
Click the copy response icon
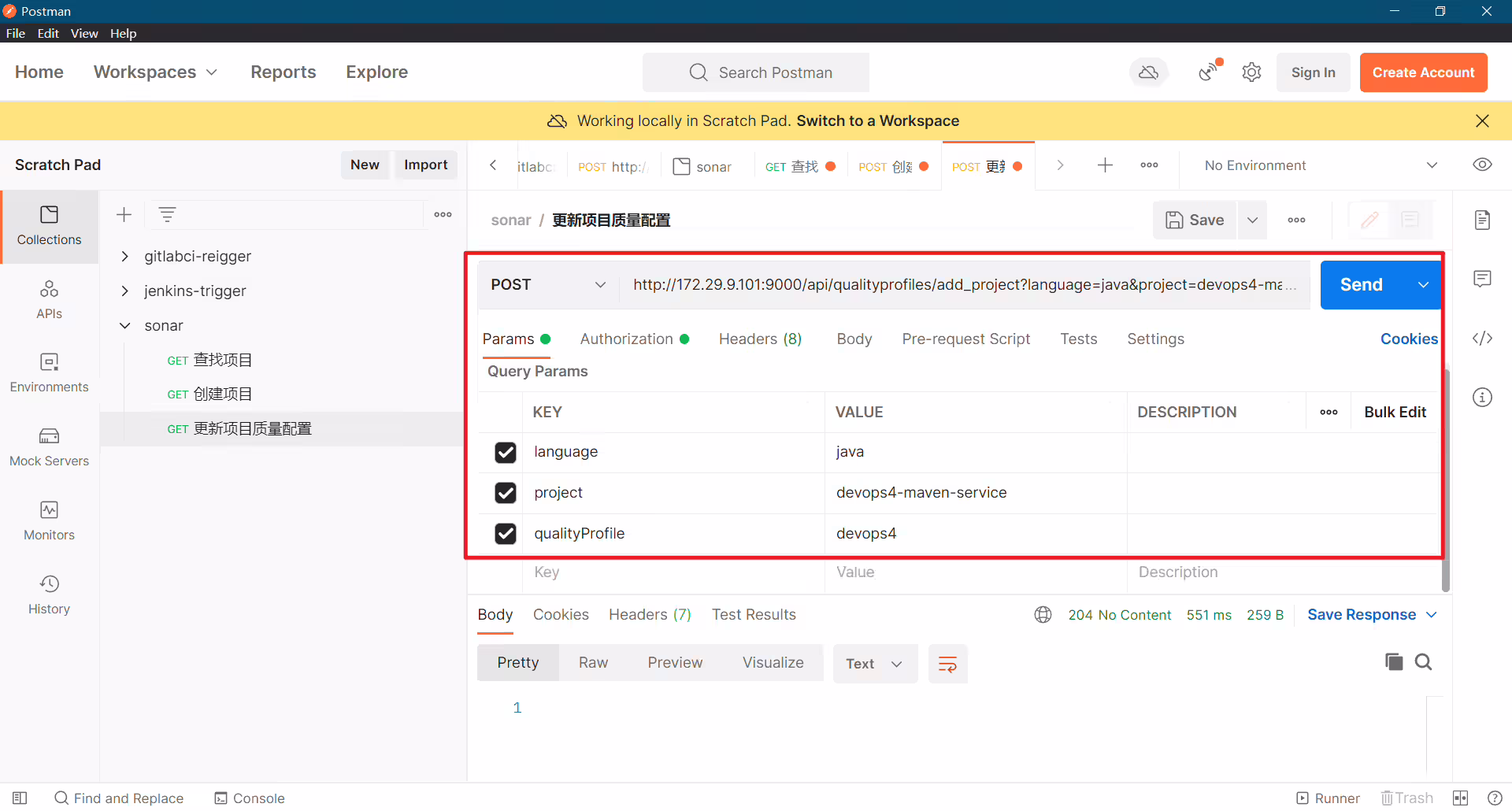click(1394, 662)
